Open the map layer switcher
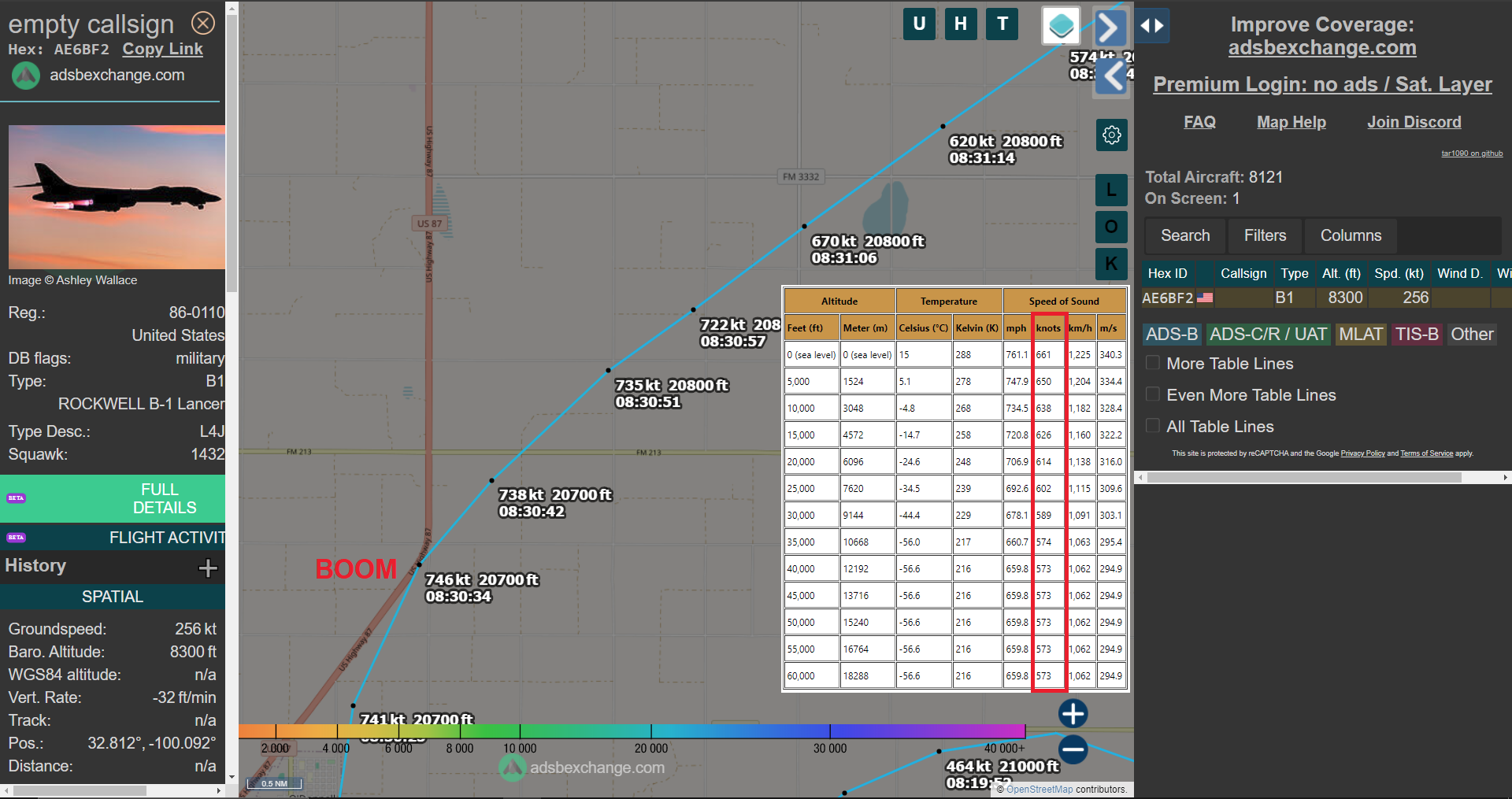The height and width of the screenshot is (799, 1512). (1061, 26)
